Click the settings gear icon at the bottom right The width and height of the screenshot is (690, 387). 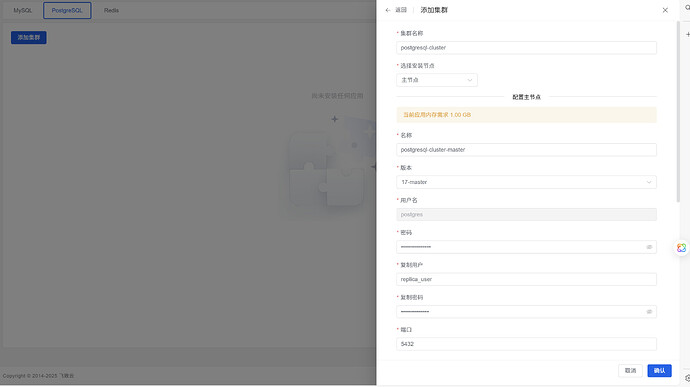[687, 378]
